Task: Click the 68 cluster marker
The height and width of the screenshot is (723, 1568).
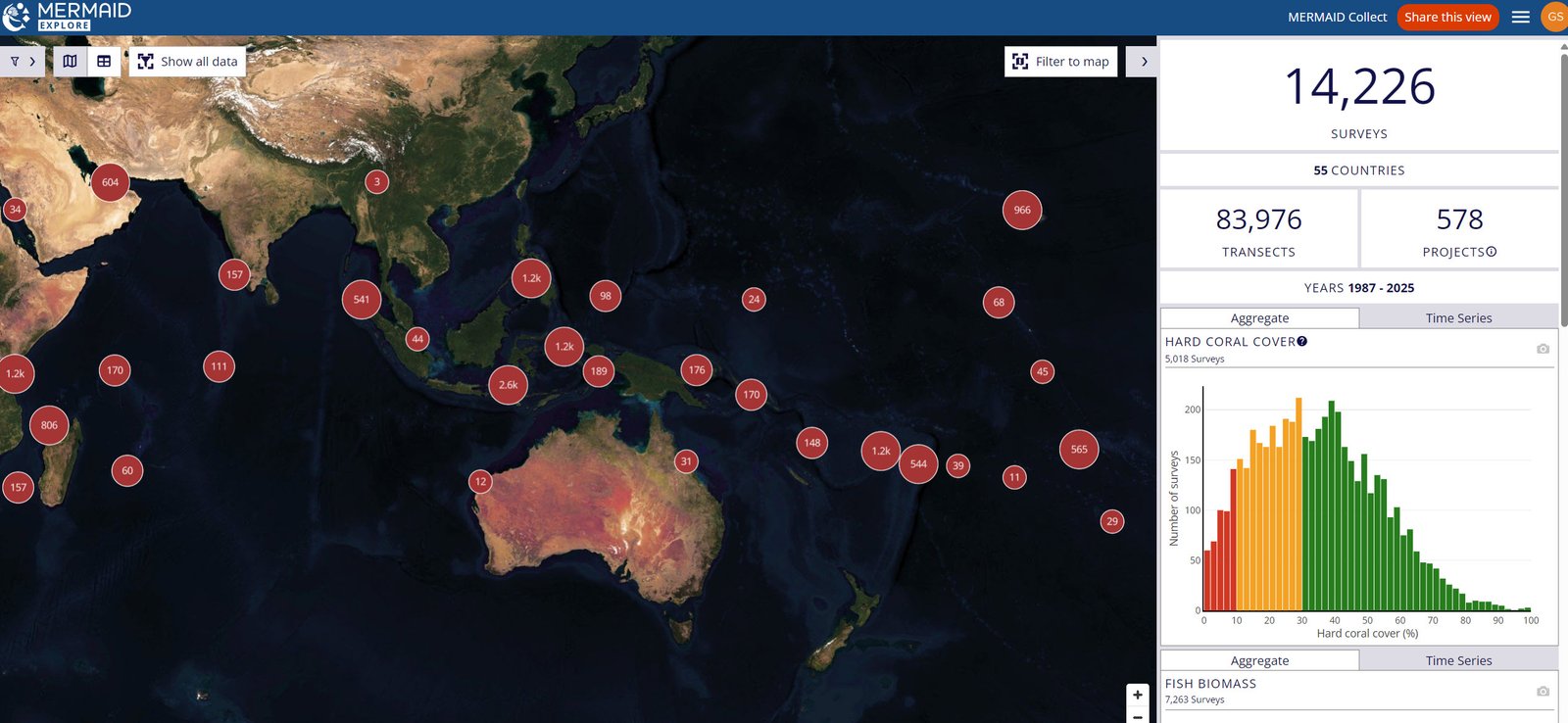Action: [999, 302]
